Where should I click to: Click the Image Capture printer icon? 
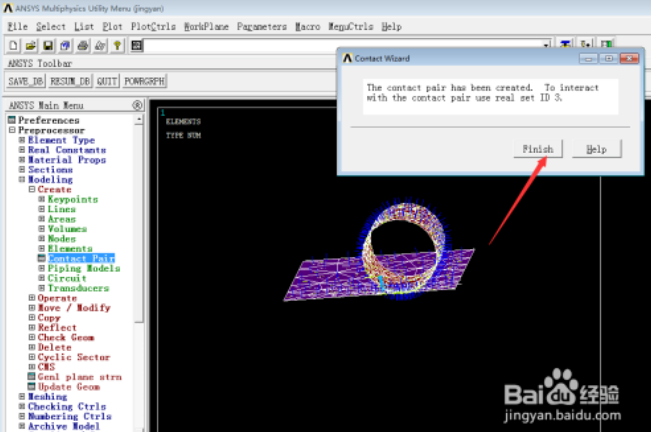tap(83, 45)
